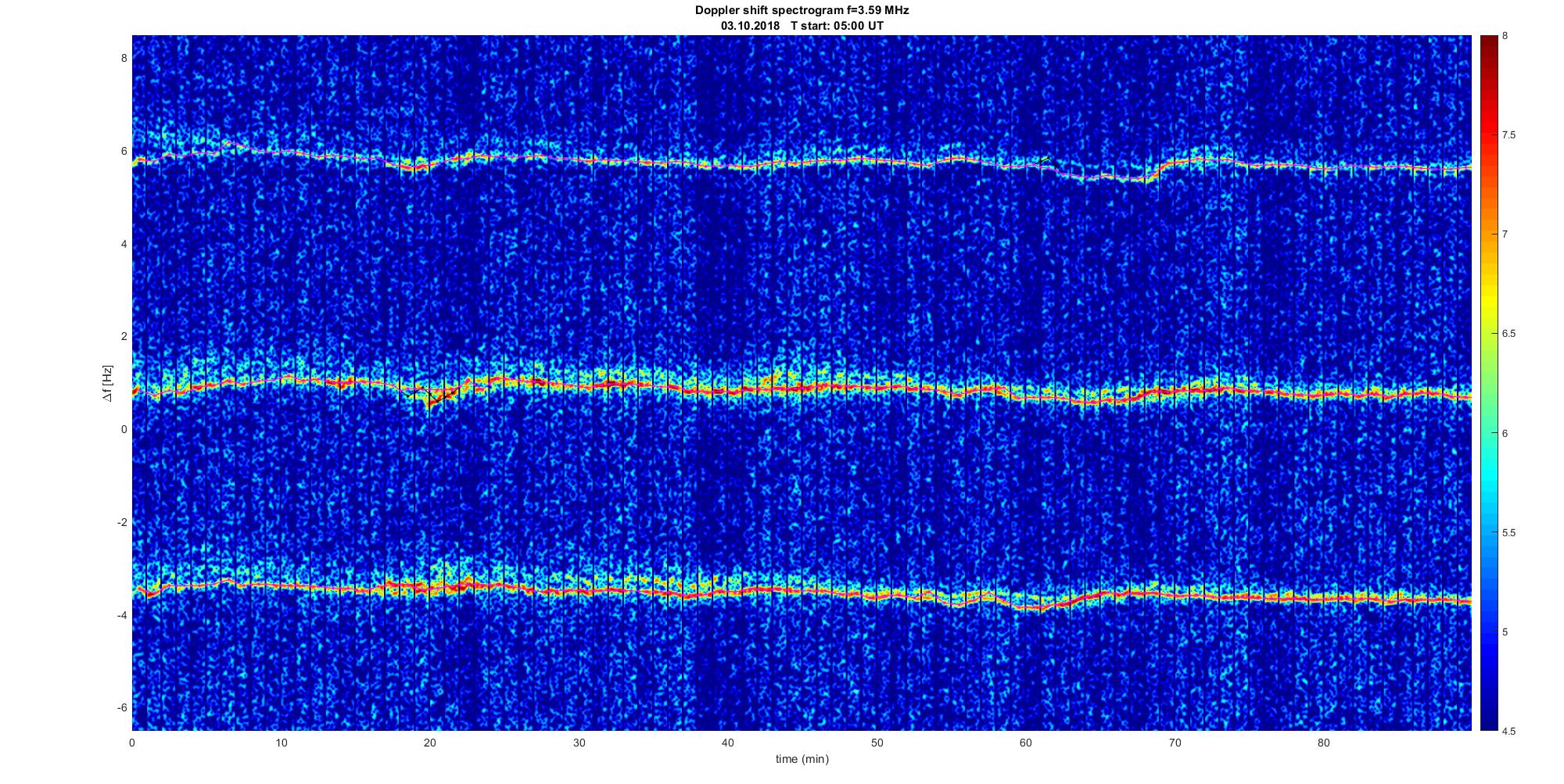Click the y-axis tick label '-4'
The image size is (1564, 784).
pos(122,615)
